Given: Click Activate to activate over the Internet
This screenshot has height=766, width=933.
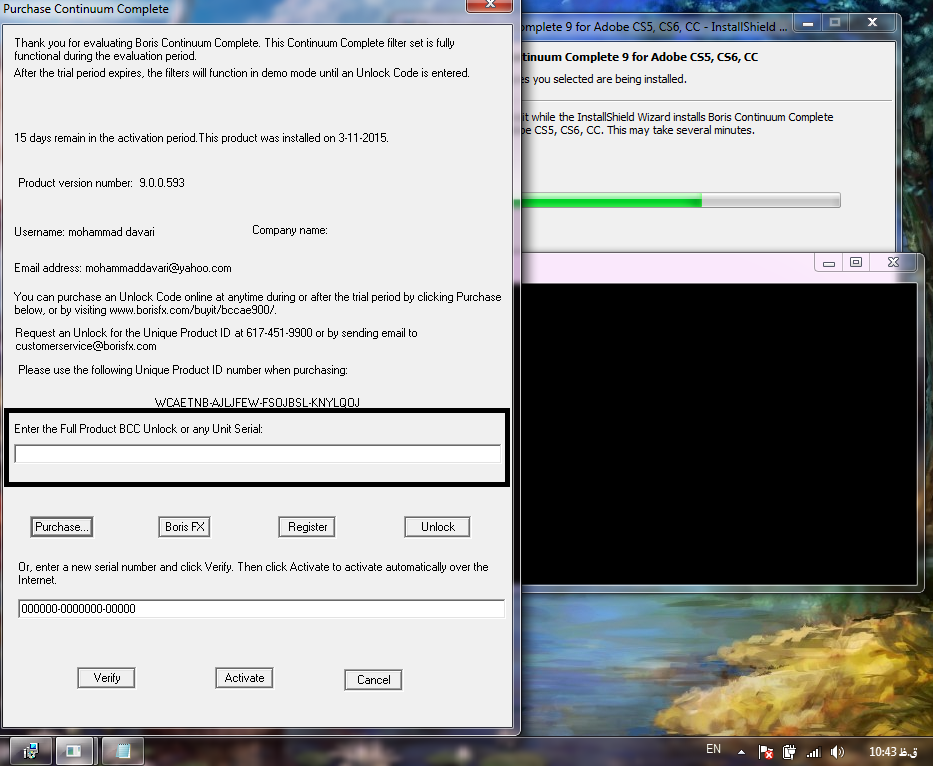Looking at the screenshot, I should pos(244,678).
